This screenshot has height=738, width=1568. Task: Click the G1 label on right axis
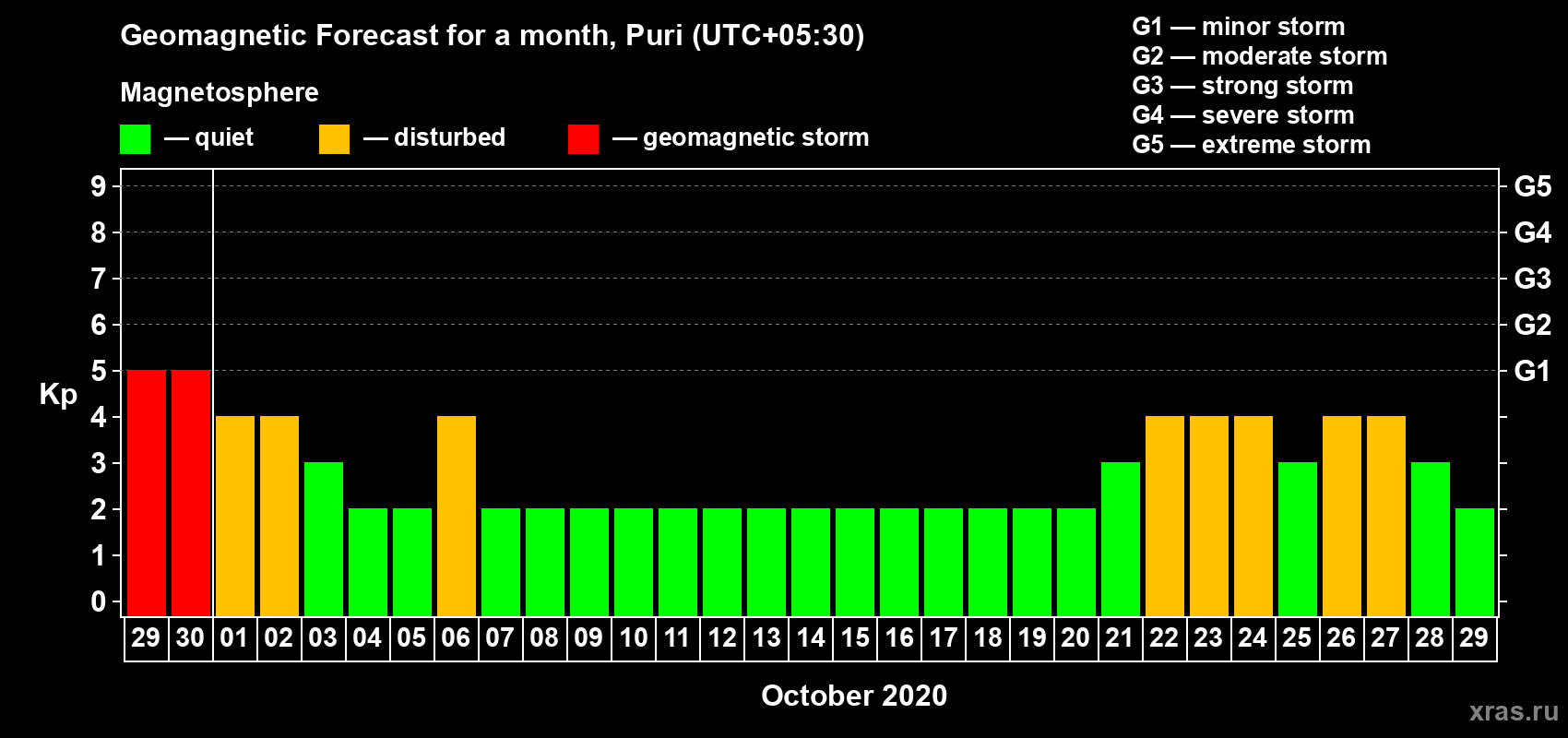(1533, 371)
